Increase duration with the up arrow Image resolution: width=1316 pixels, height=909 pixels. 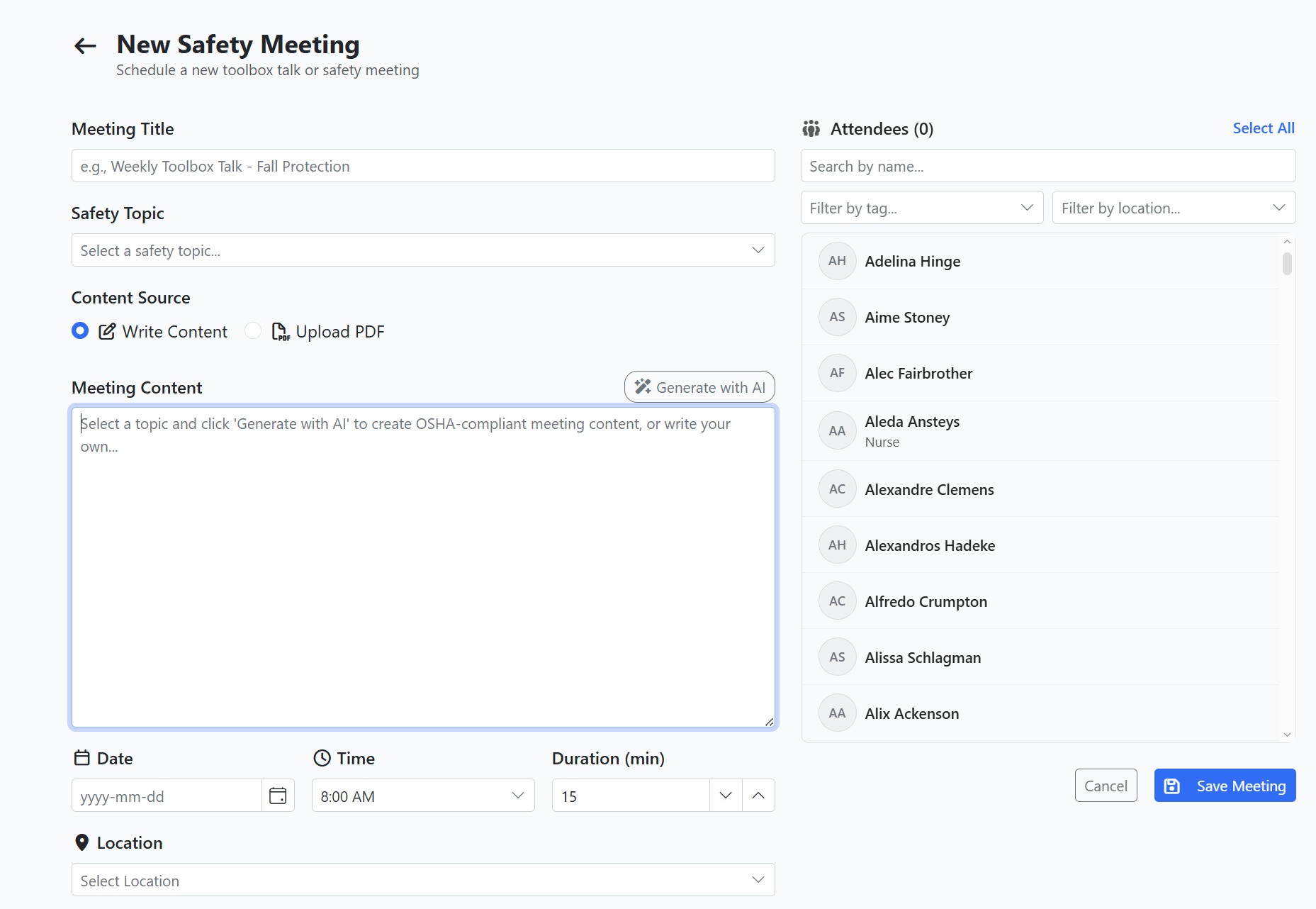coord(758,796)
